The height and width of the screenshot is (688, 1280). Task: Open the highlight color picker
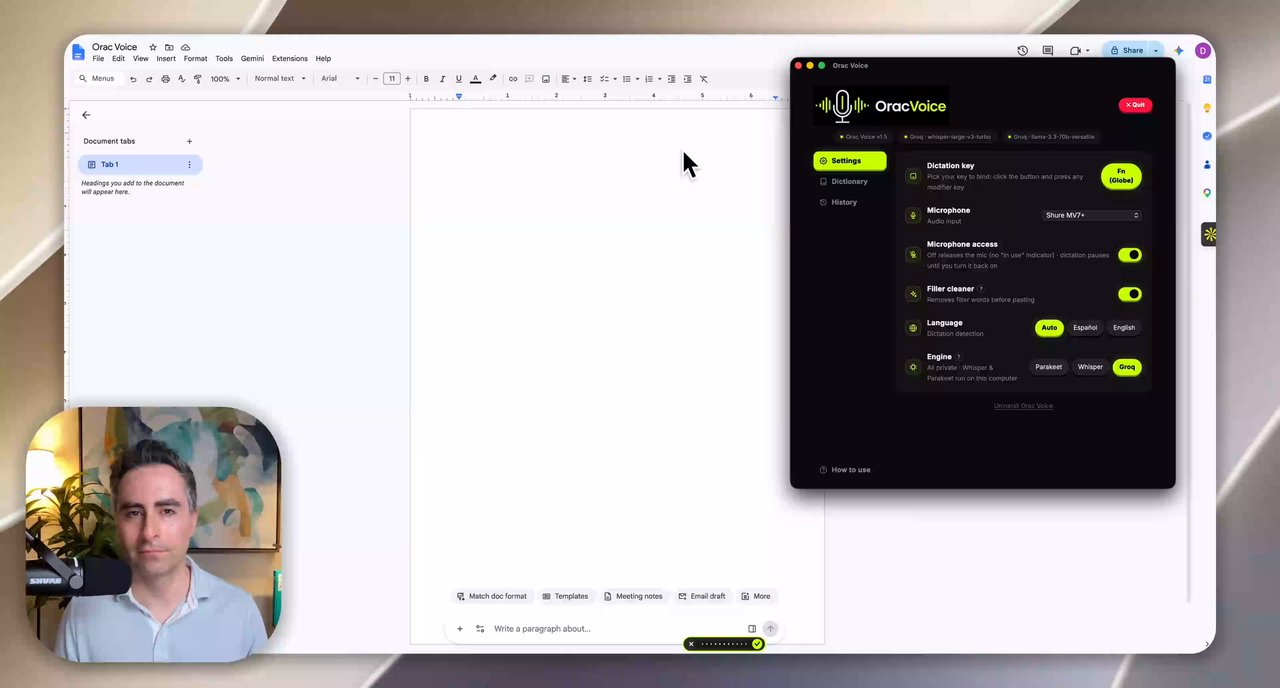[x=492, y=79]
